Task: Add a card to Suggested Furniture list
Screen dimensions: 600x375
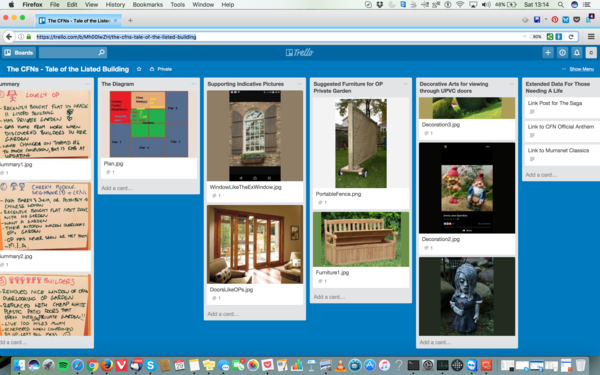Action: point(329,297)
